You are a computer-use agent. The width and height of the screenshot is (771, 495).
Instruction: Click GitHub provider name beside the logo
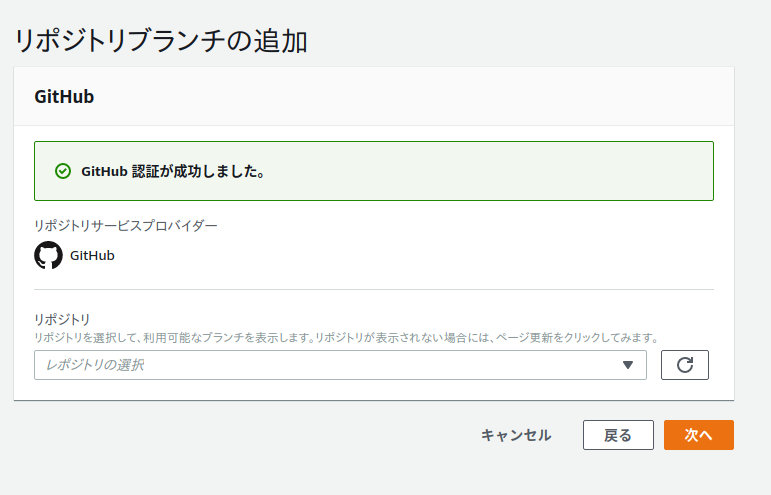coord(92,256)
